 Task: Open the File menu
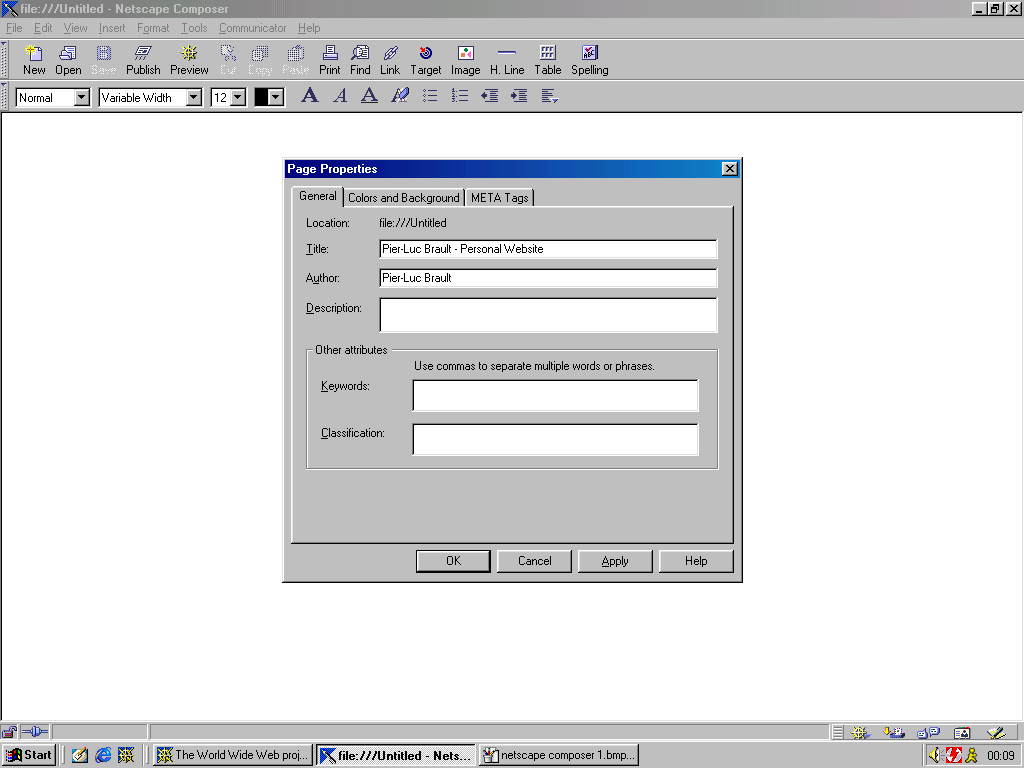click(x=14, y=28)
